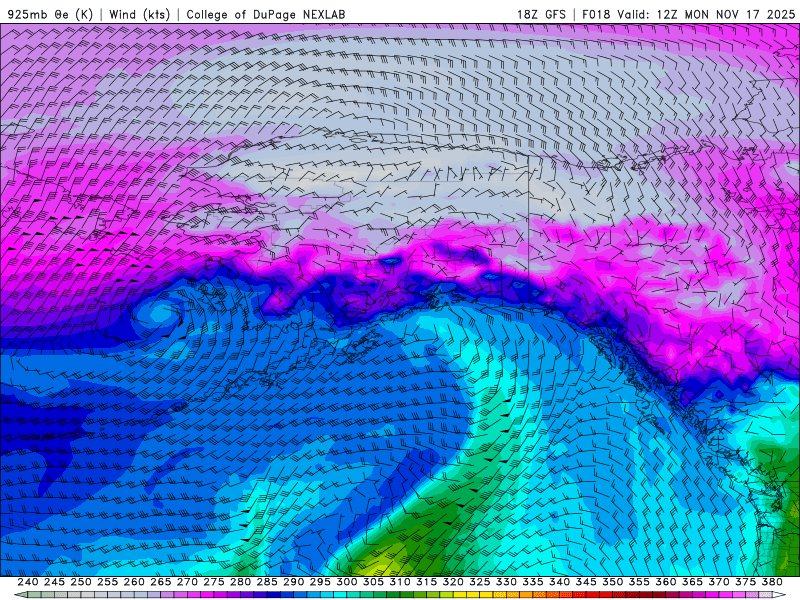
Task: Click the "18Z GFS" model run label
Action: (x=541, y=14)
